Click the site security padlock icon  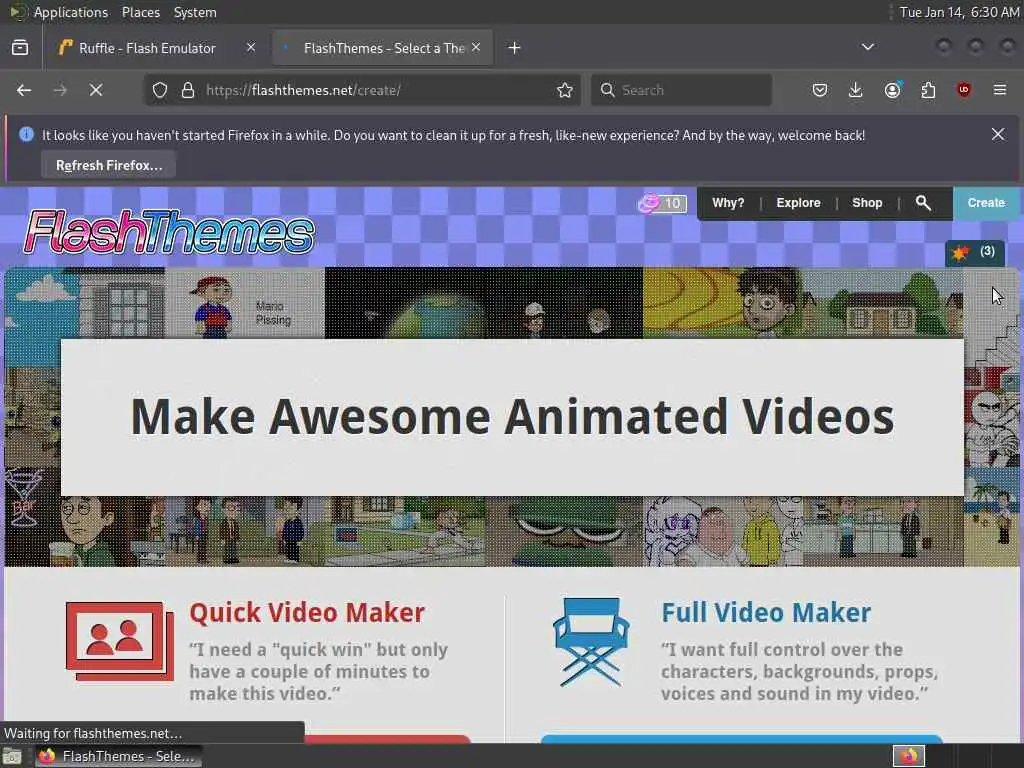188,90
